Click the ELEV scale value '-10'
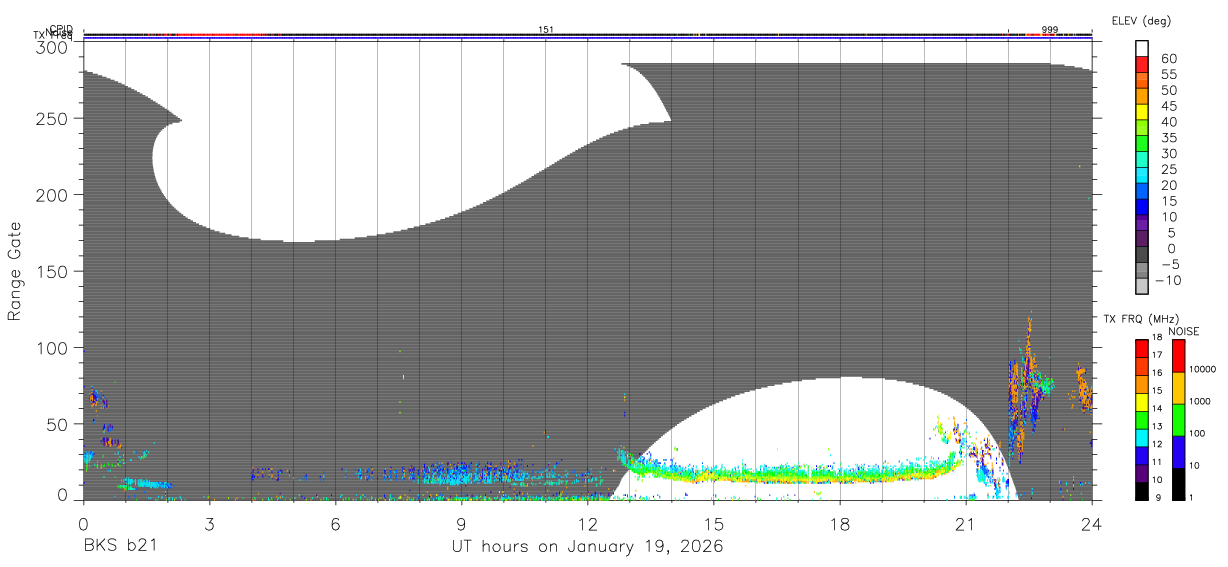 (x=1168, y=280)
